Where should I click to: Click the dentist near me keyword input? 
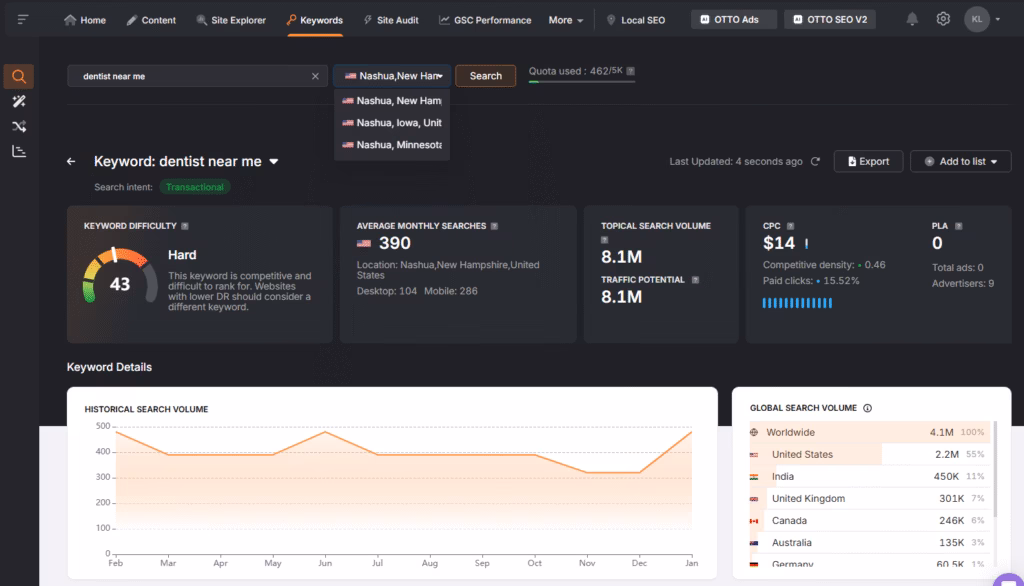190,76
